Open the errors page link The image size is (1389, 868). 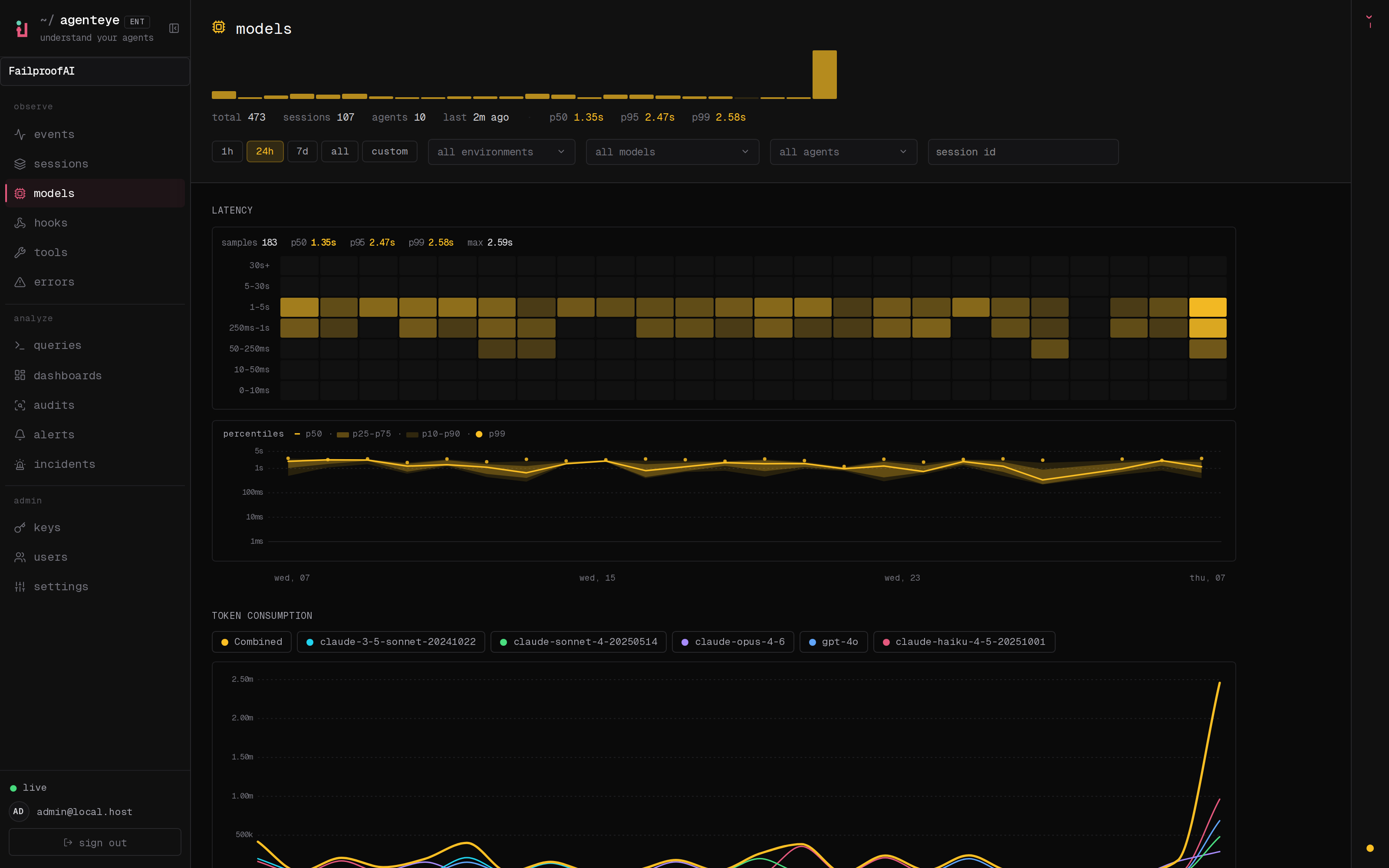coord(95,282)
